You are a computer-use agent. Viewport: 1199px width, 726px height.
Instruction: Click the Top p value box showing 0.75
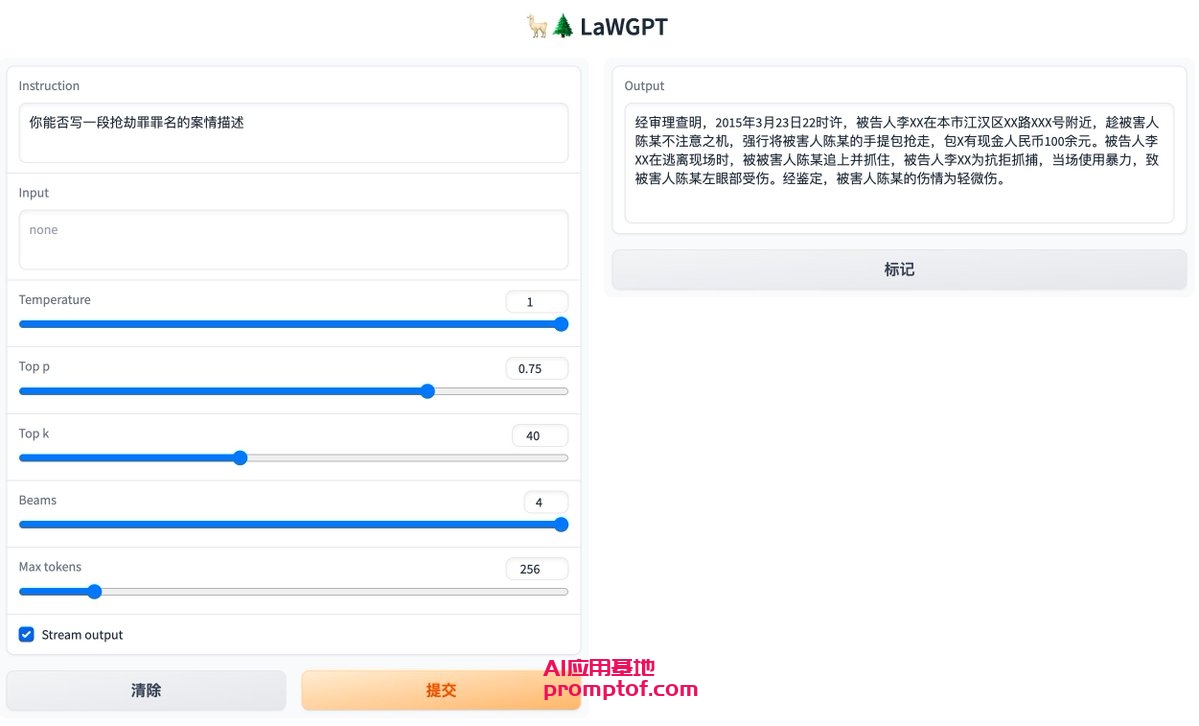point(536,369)
